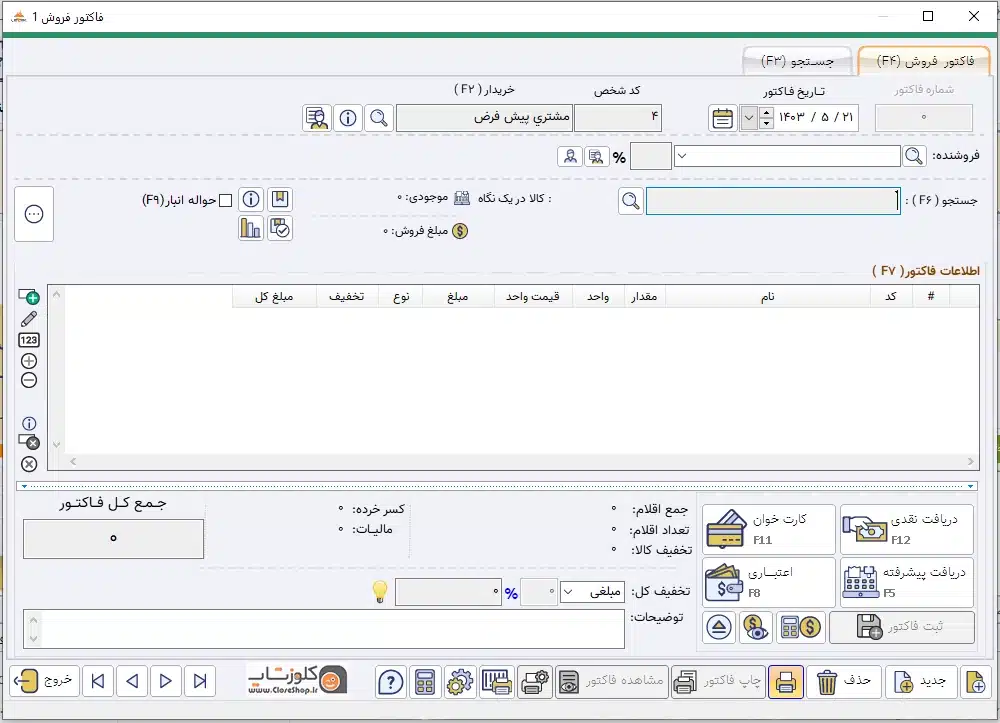
Task: Go to the last record navigation button
Action: (x=200, y=682)
